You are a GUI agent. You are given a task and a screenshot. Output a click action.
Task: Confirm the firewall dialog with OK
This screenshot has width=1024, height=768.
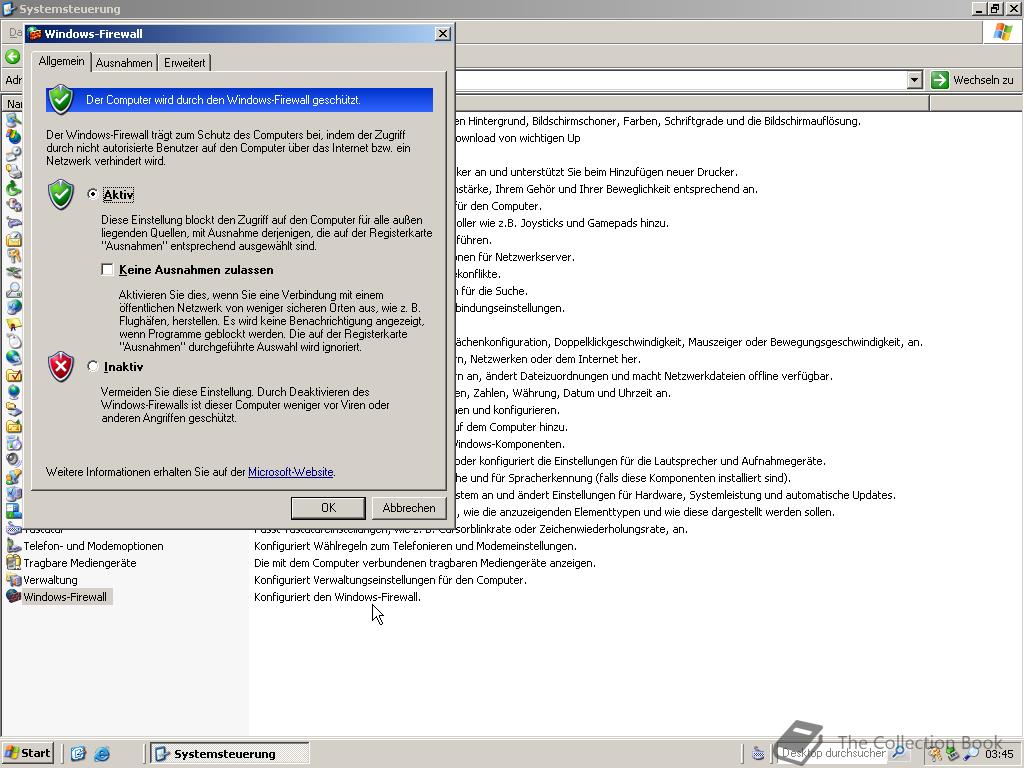pyautogui.click(x=328, y=507)
